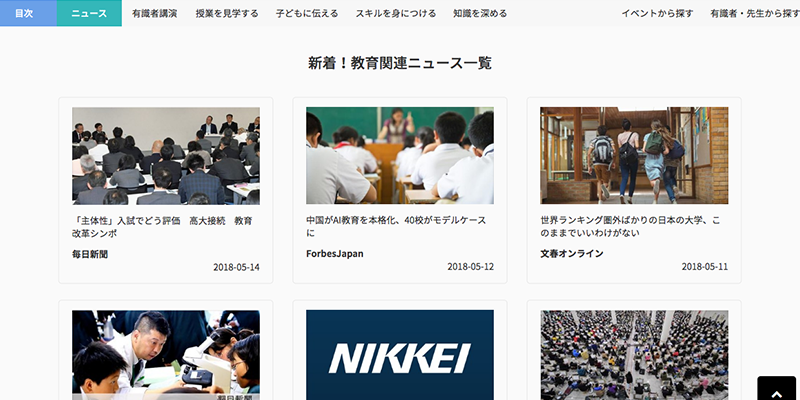
Task: Go to 授業を見学する section
Action: point(225,14)
